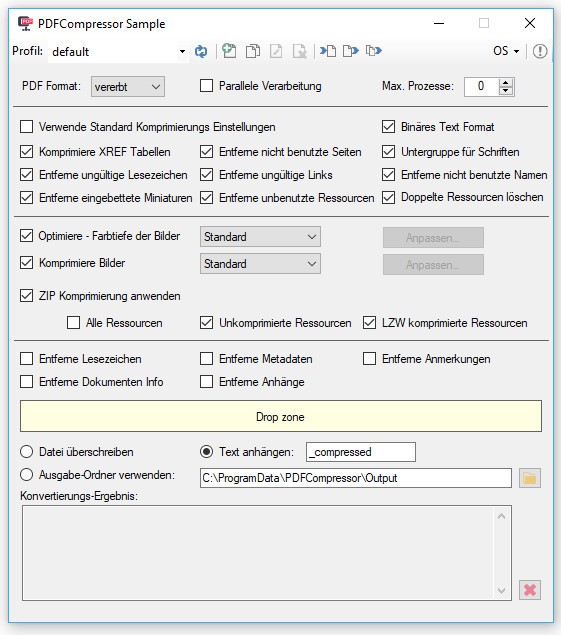
Task: Click the export all profiles icon
Action: 374,51
